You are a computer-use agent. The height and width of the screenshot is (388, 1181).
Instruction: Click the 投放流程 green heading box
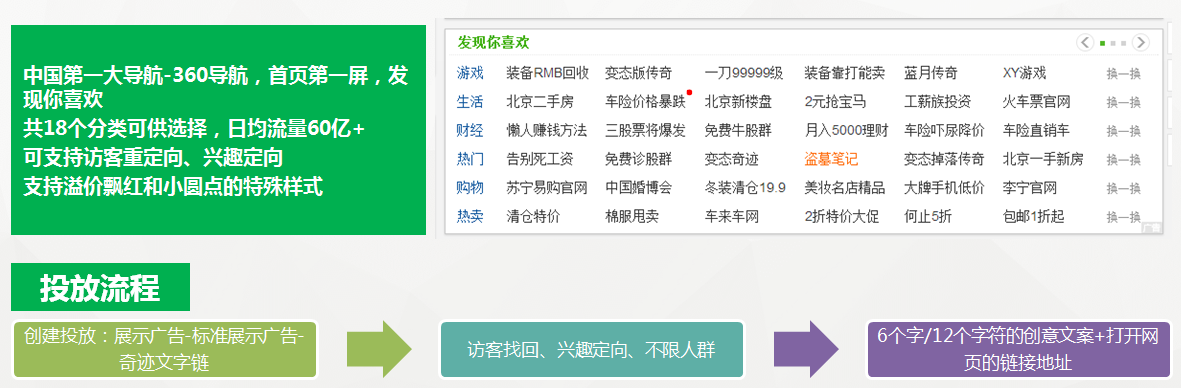(x=100, y=287)
